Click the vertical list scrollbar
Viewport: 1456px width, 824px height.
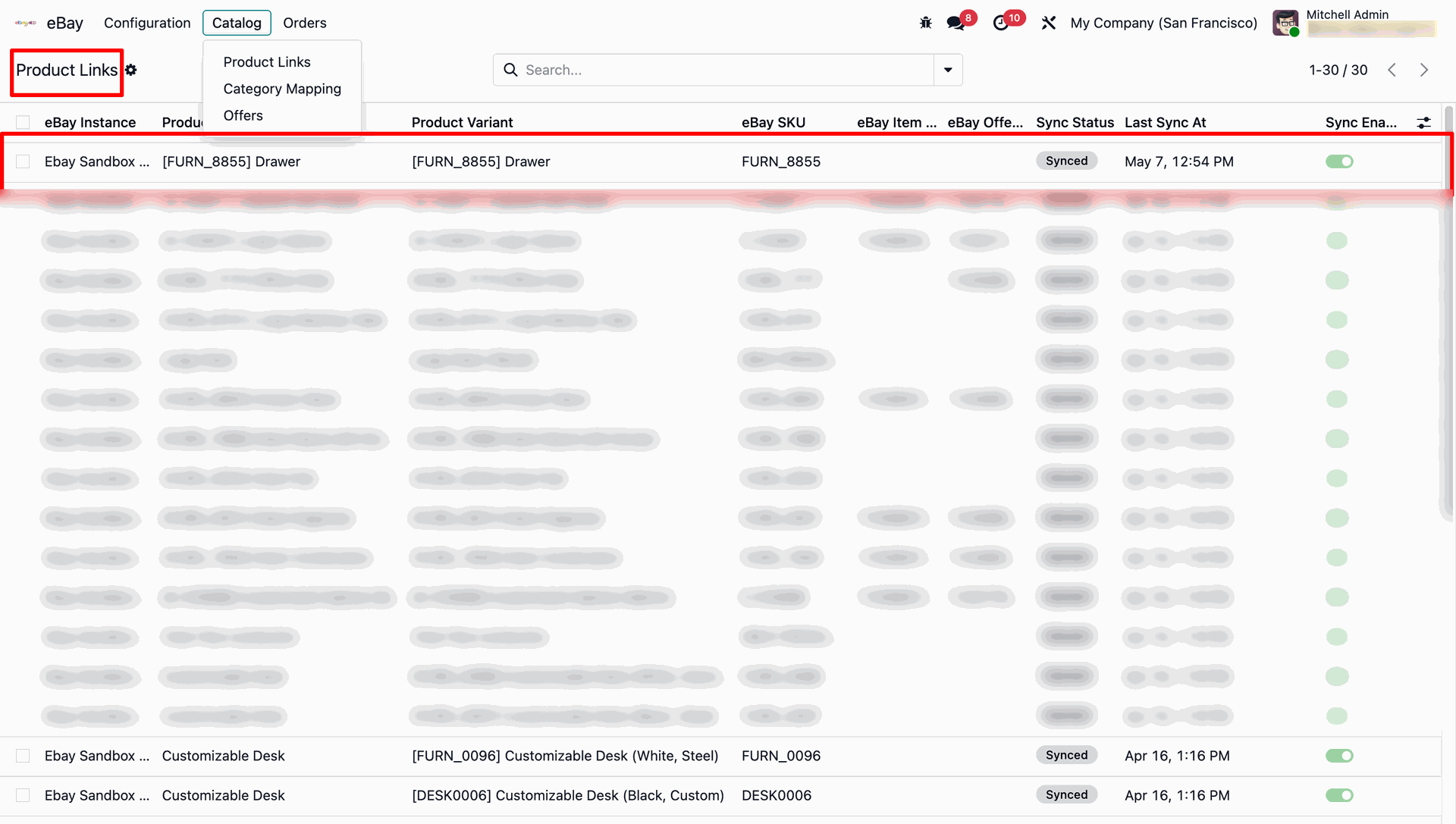pos(1448,312)
